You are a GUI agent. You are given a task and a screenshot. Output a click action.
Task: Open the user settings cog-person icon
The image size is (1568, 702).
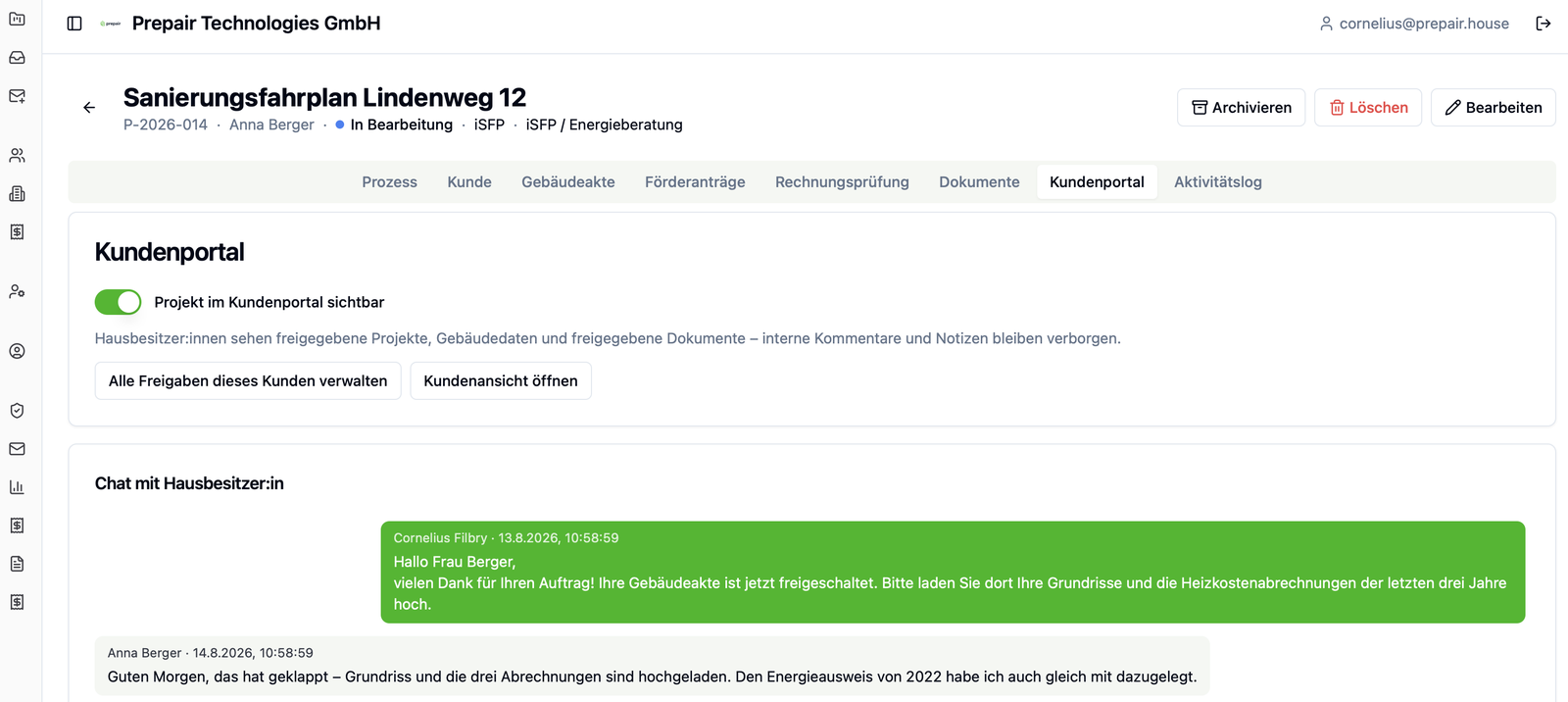point(17,291)
